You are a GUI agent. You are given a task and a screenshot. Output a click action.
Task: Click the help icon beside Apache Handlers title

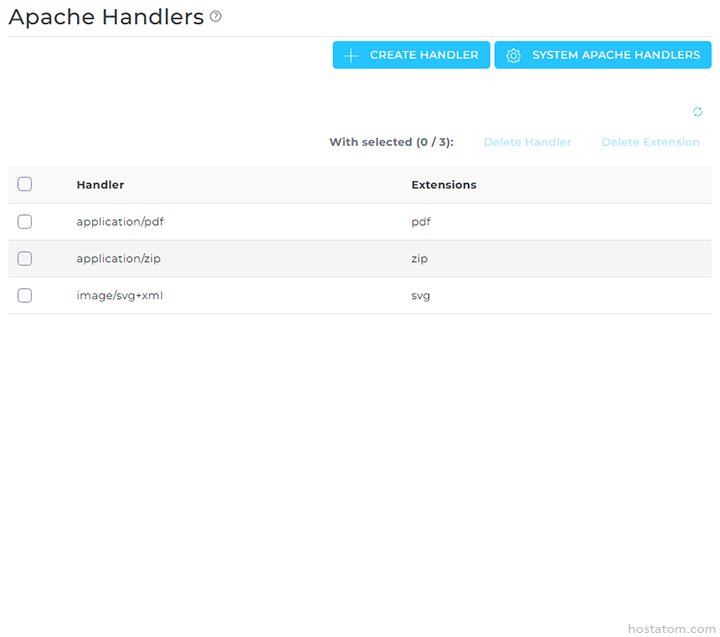(x=216, y=17)
